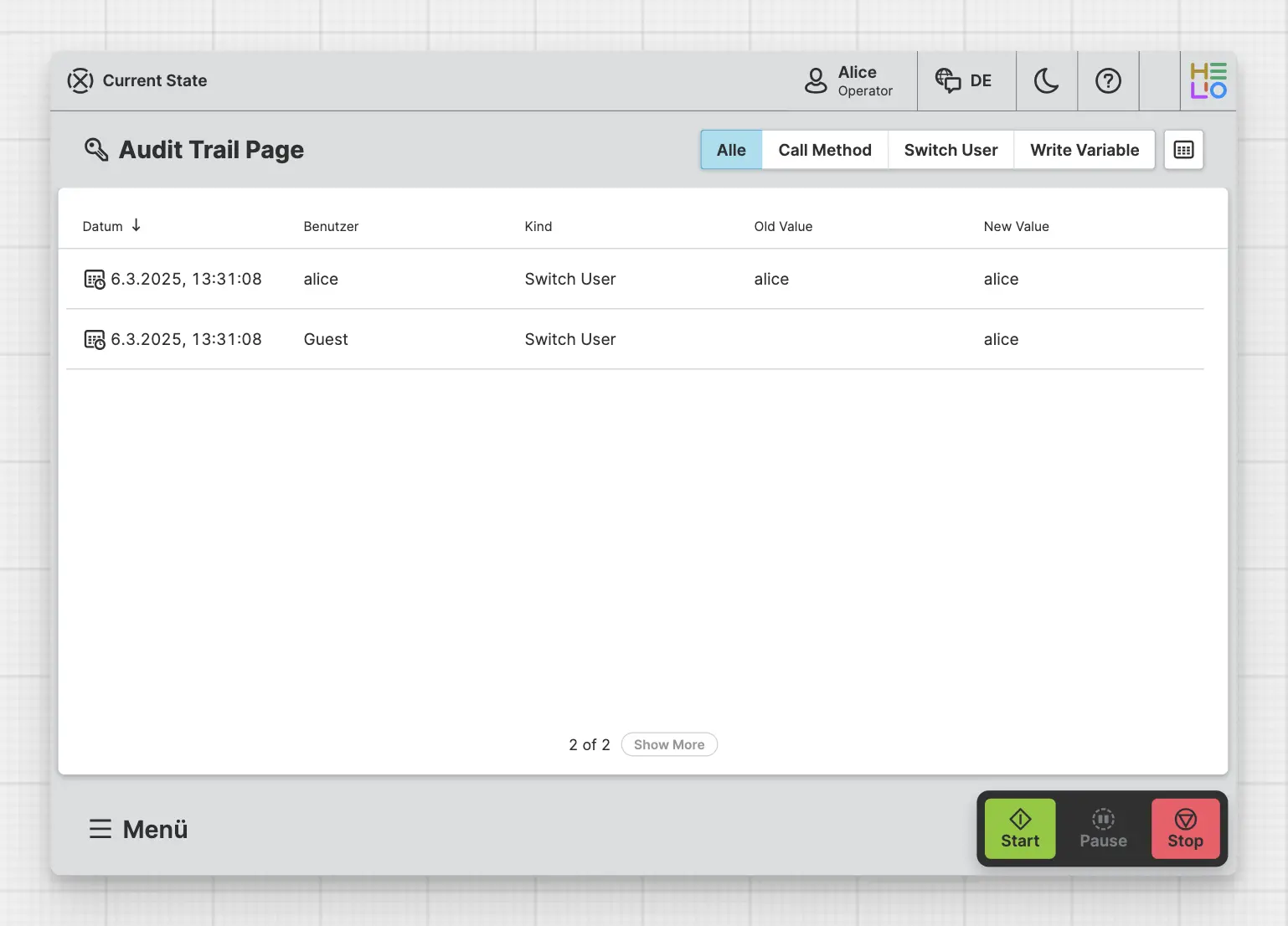Open help via question mark icon
This screenshot has height=926, width=1288.
[1108, 81]
